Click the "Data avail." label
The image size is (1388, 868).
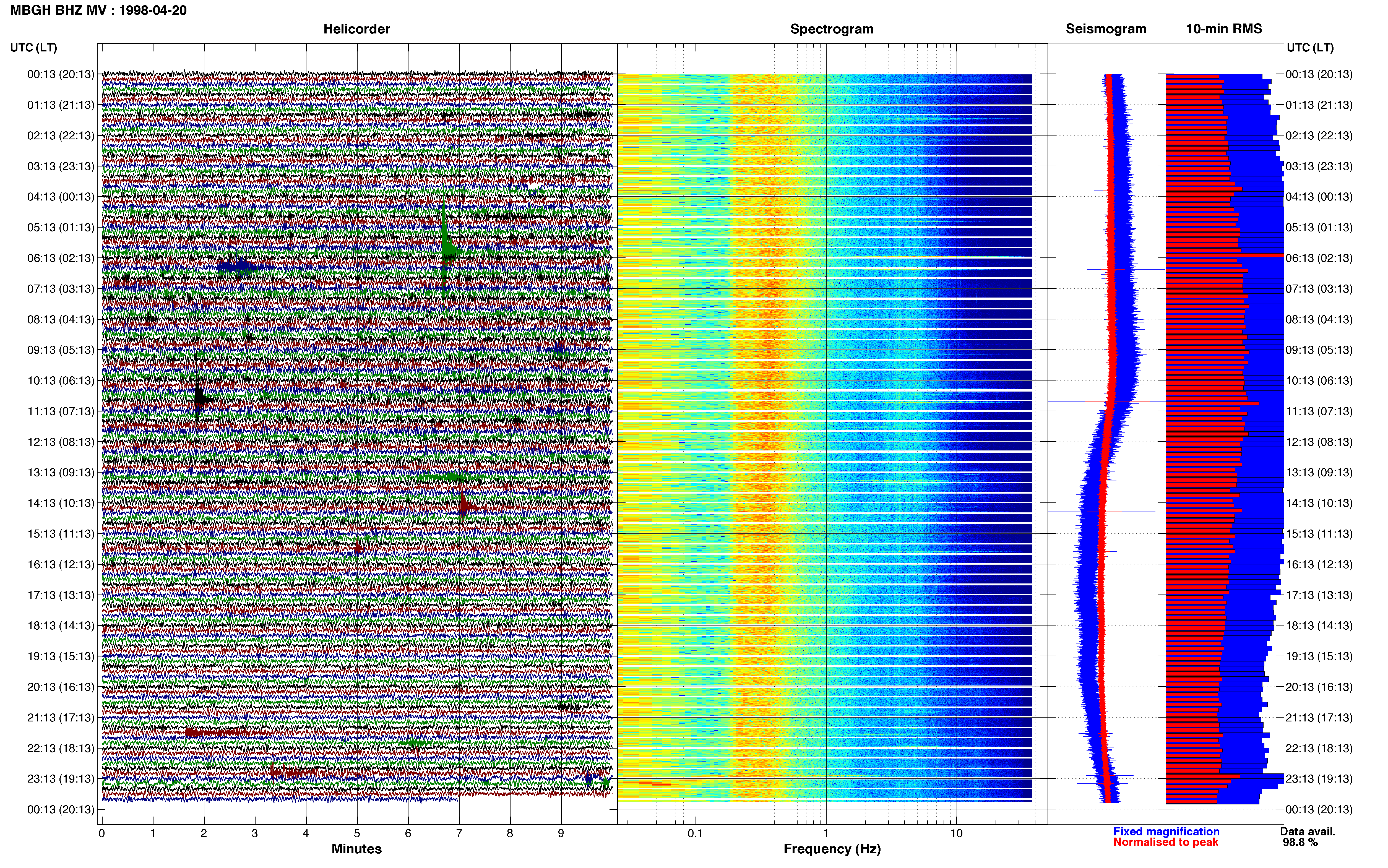(x=1308, y=831)
